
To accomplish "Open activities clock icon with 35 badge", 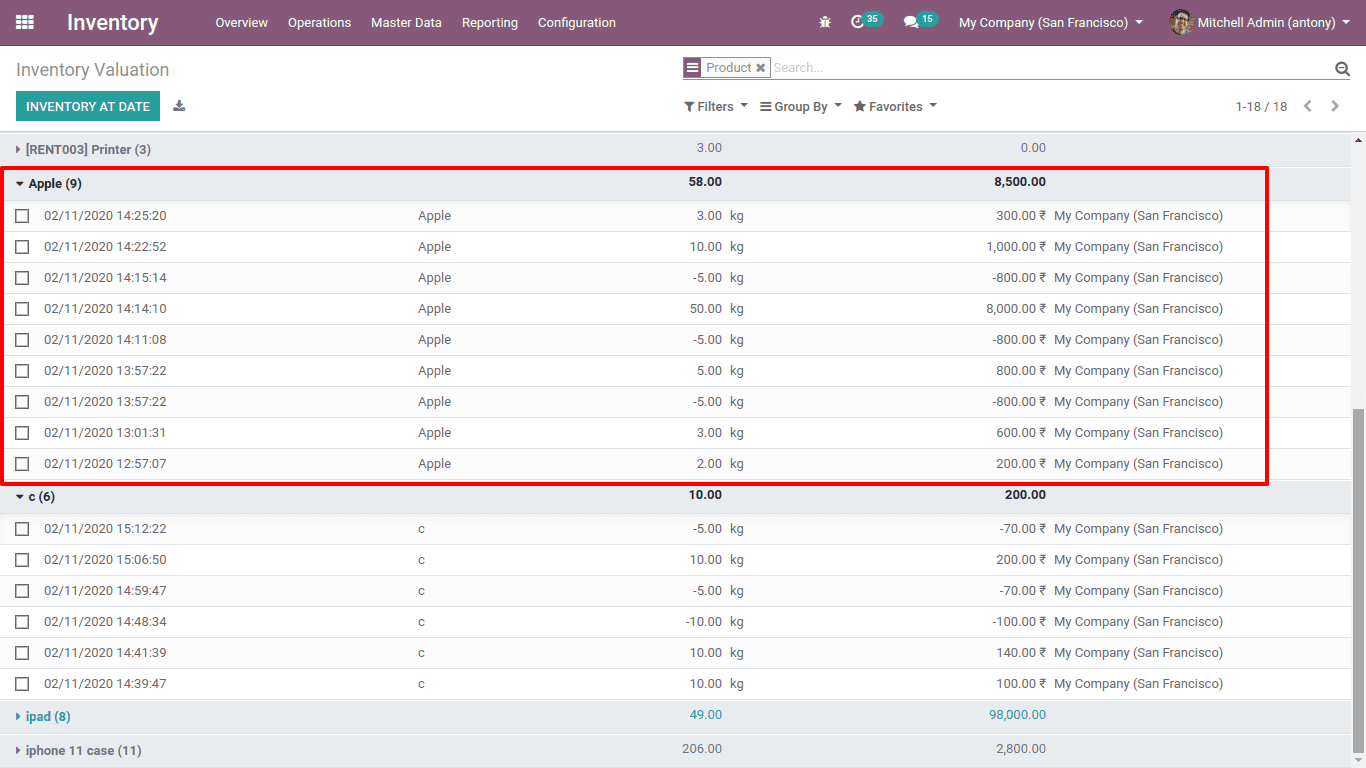I will click(x=866, y=21).
